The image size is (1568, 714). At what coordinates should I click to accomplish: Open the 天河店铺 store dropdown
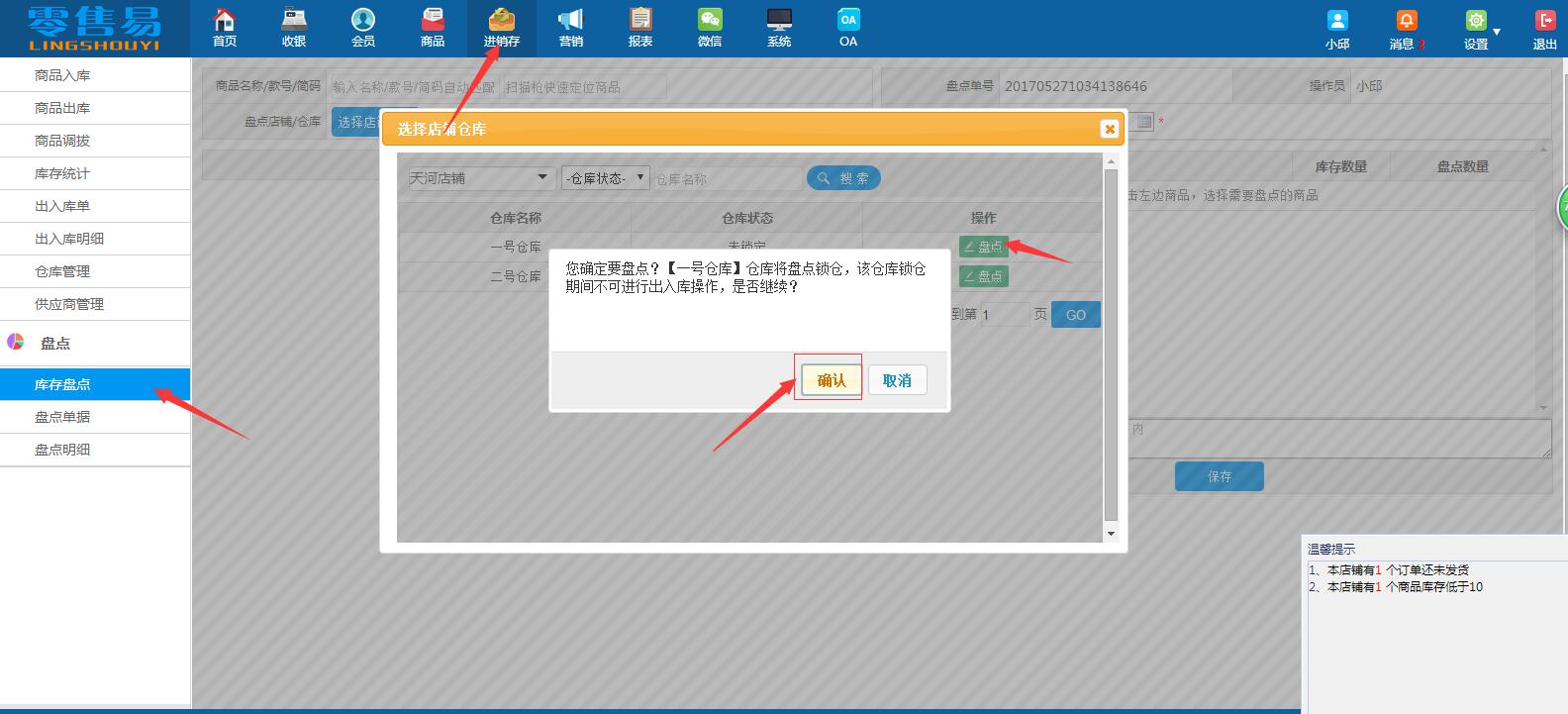point(481,178)
